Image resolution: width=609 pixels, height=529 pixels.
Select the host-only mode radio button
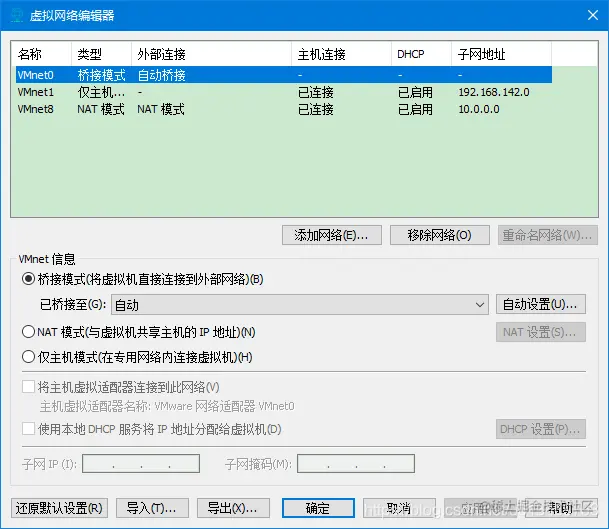pyautogui.click(x=28, y=357)
